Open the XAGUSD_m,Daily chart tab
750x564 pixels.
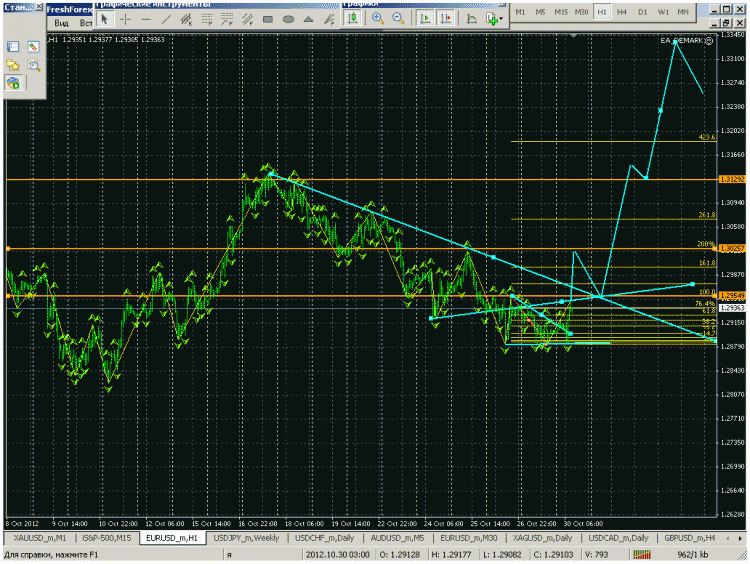click(x=542, y=538)
